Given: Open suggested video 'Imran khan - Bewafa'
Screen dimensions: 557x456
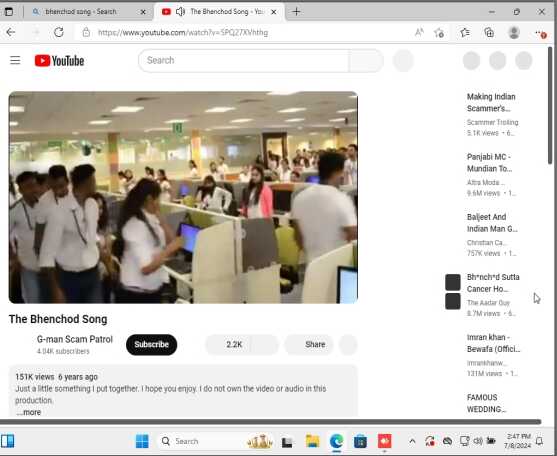Looking at the screenshot, I should pyautogui.click(x=493, y=343).
